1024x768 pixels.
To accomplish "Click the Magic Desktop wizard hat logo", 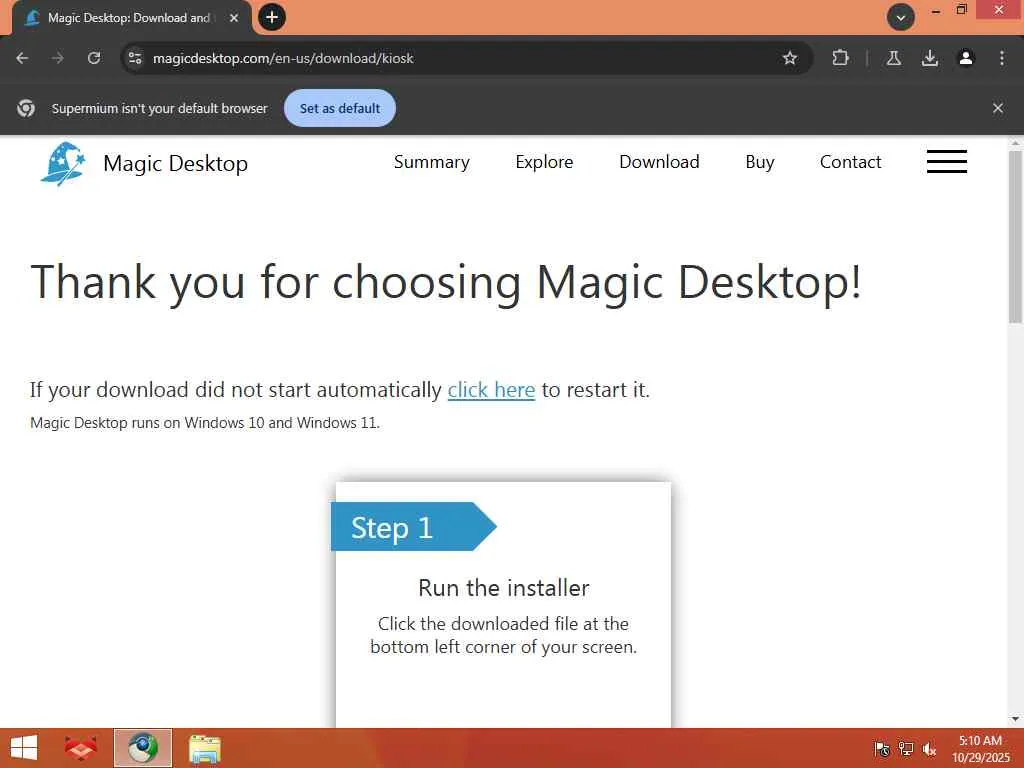I will pos(63,163).
